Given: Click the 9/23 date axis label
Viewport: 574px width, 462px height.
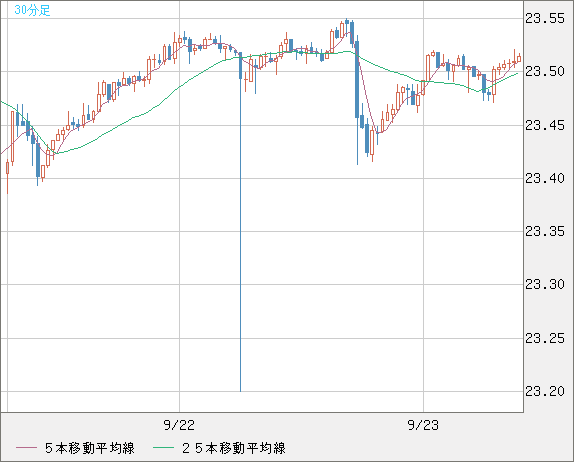Looking at the screenshot, I should point(423,425).
